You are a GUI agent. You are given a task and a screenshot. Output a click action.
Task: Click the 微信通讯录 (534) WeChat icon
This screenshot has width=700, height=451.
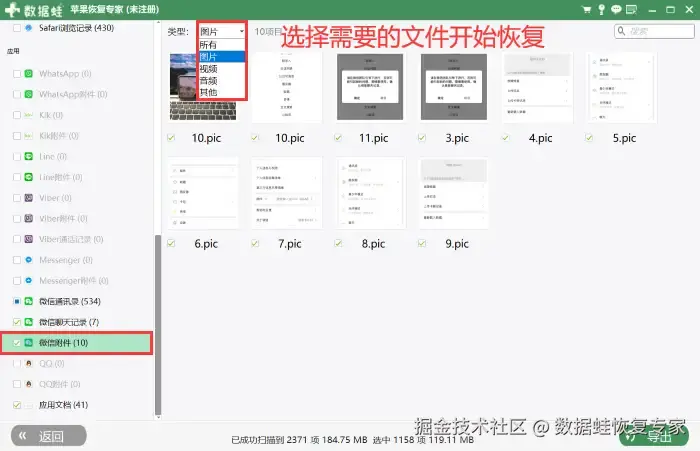click(x=29, y=301)
